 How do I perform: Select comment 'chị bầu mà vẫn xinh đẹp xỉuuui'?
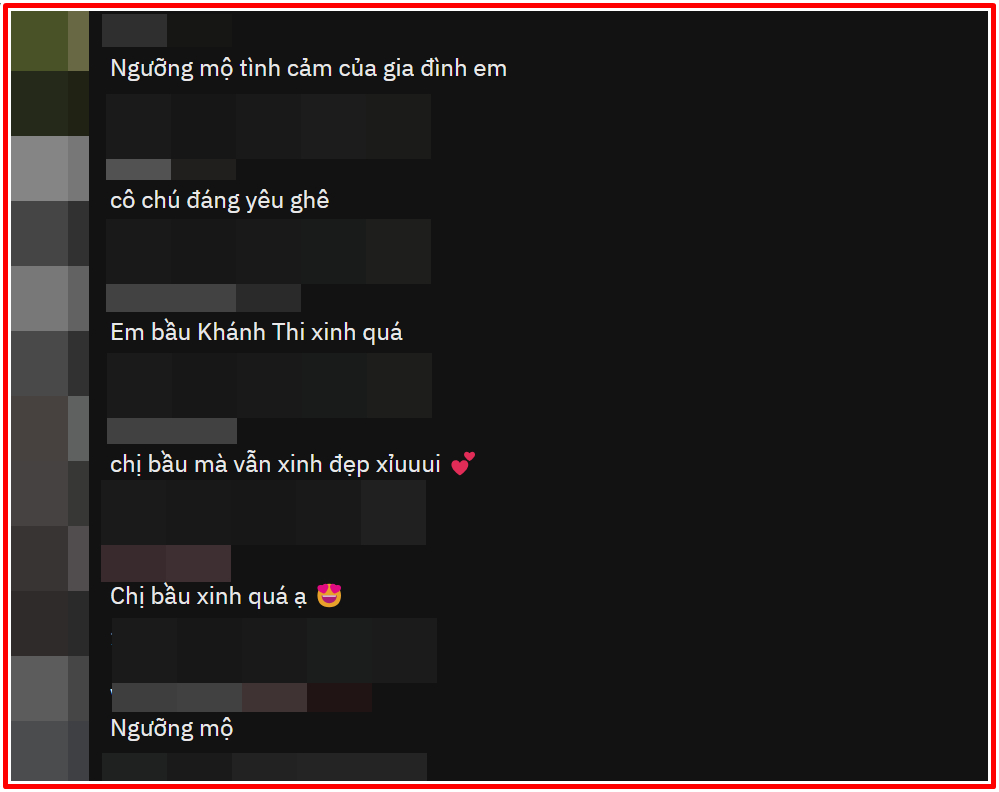coord(275,464)
